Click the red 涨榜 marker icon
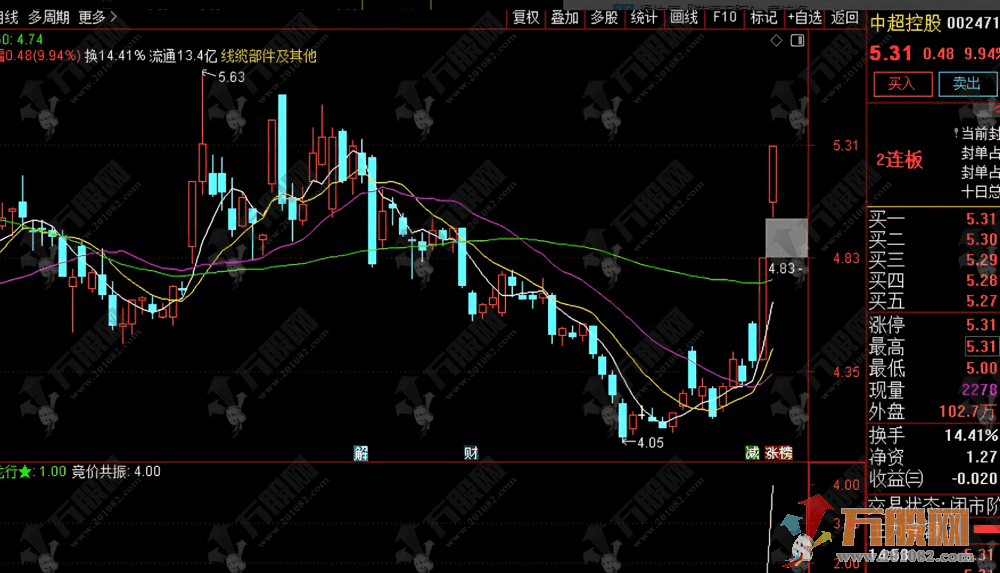1000x573 pixels. tap(778, 453)
